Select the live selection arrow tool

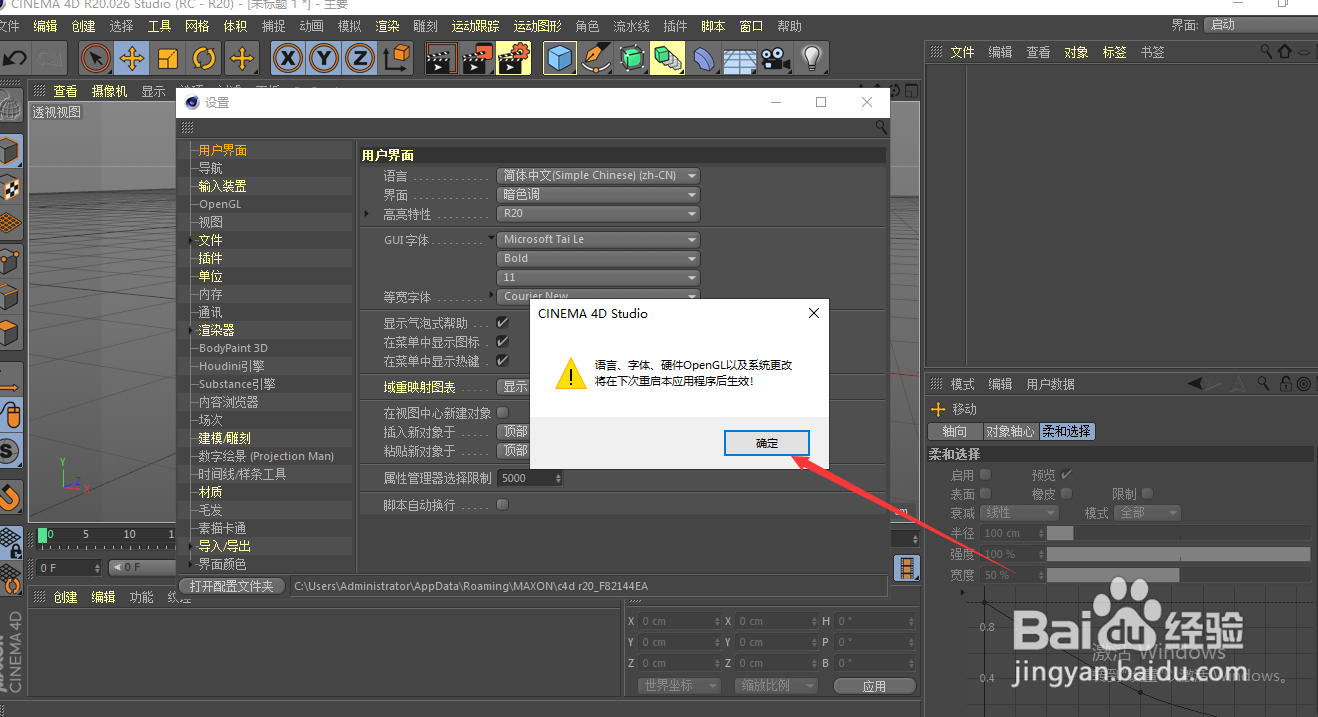point(96,59)
